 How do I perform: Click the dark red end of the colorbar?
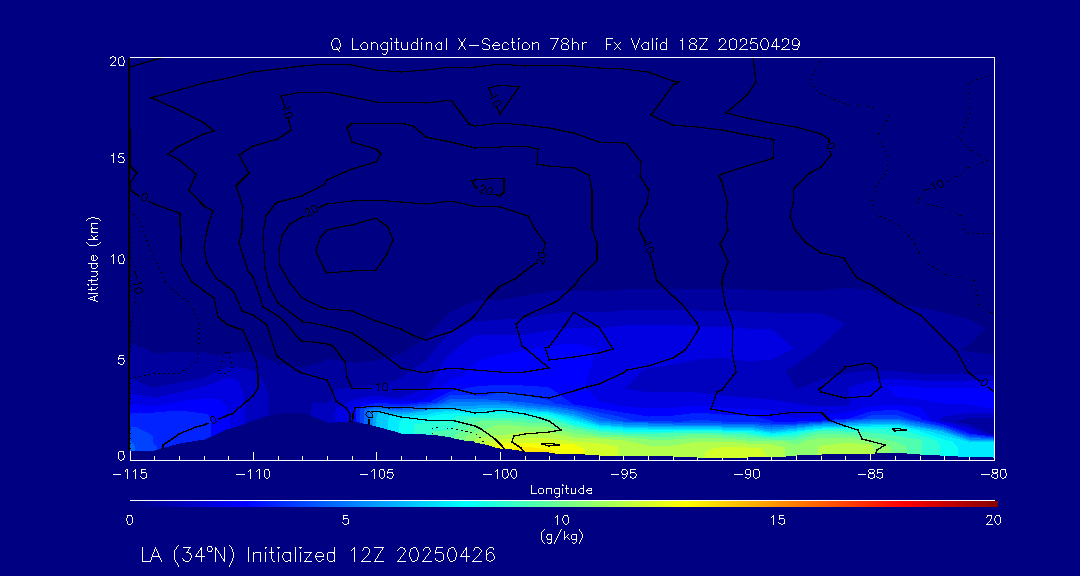tap(988, 504)
